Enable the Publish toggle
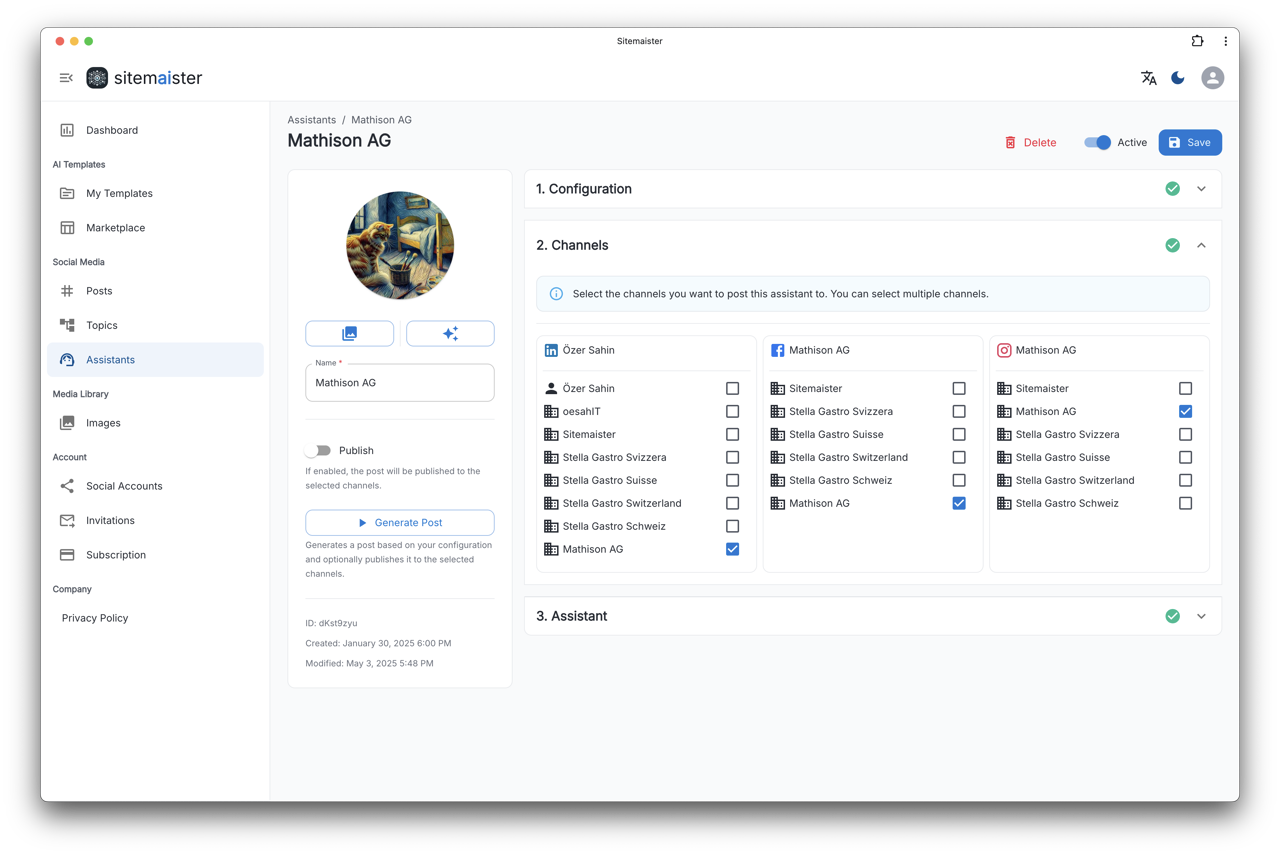1280x855 pixels. (x=318, y=451)
